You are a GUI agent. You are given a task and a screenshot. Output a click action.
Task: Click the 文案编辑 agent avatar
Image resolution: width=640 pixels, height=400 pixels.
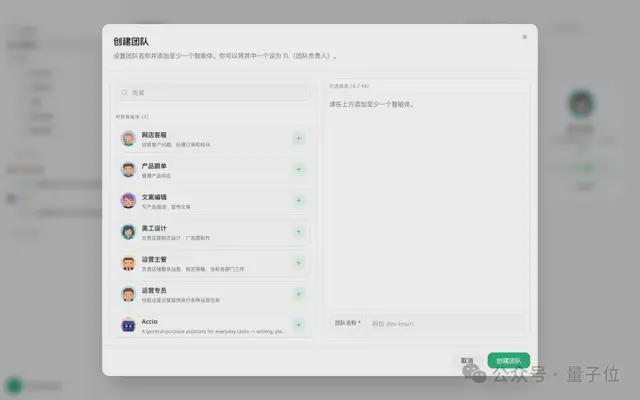click(x=128, y=200)
